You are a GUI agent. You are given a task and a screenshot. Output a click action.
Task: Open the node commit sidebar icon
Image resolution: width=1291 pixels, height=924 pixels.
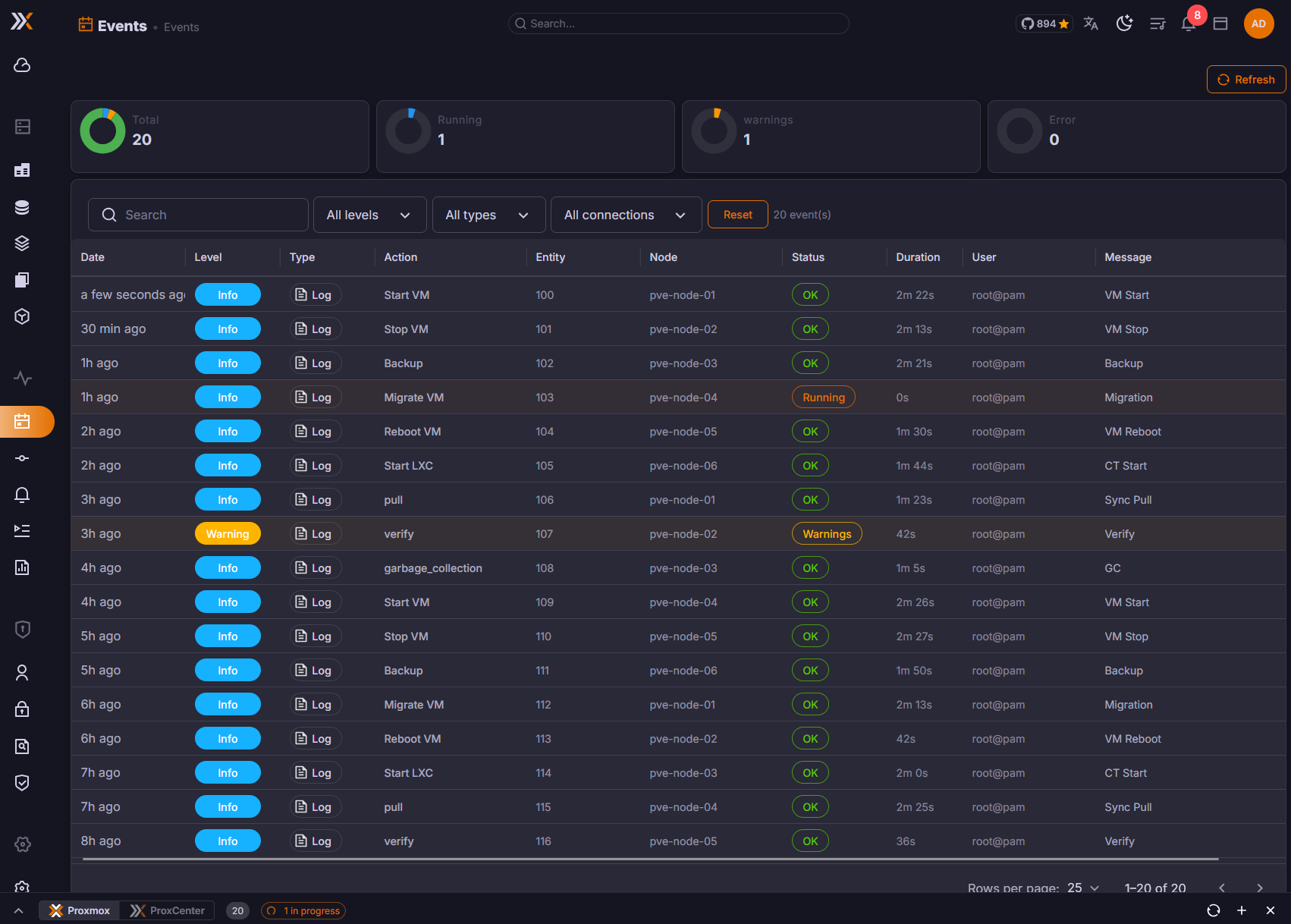click(22, 458)
